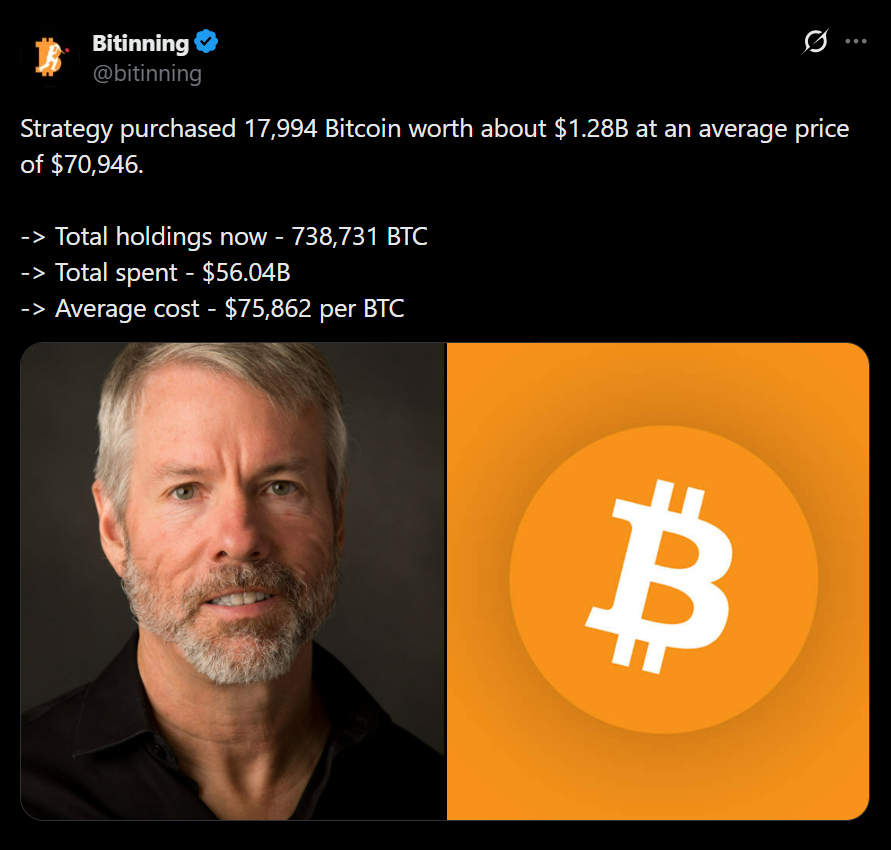Click the @bitinning handle
The height and width of the screenshot is (850, 891).
[x=147, y=73]
